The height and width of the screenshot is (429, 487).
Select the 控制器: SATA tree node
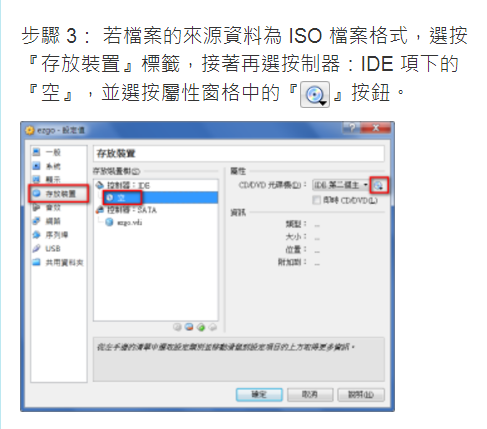click(x=126, y=210)
